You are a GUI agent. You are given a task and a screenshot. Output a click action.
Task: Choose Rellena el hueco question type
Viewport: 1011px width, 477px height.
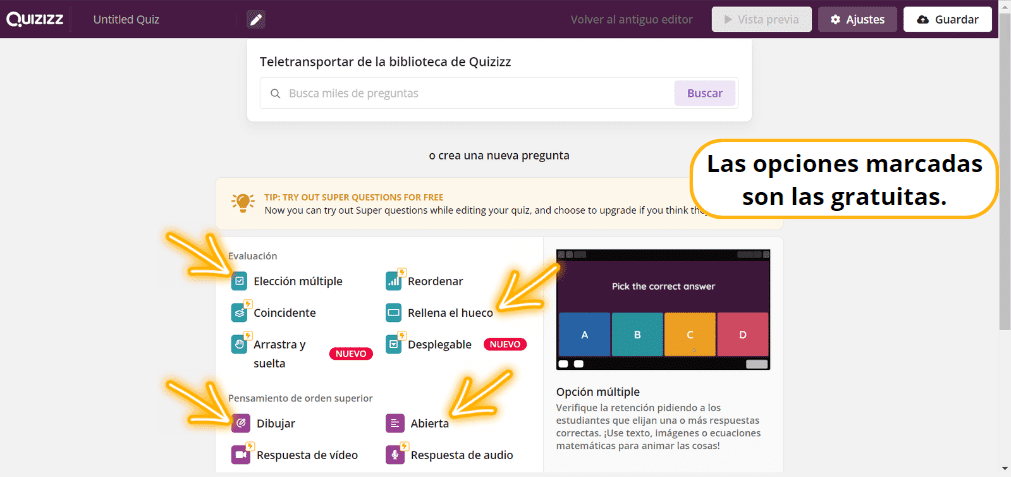[x=450, y=313]
